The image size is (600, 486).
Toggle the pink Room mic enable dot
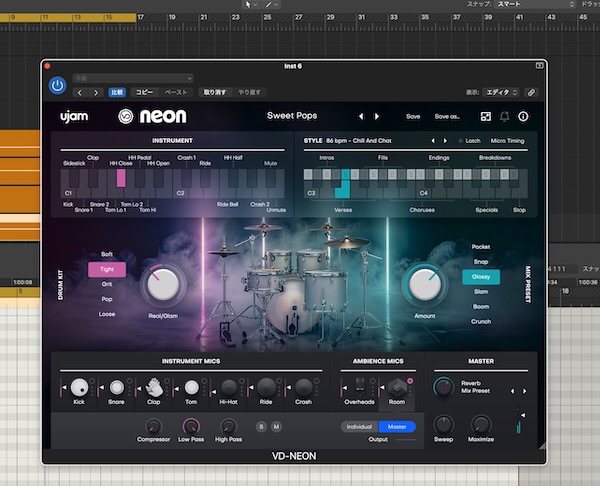410,381
